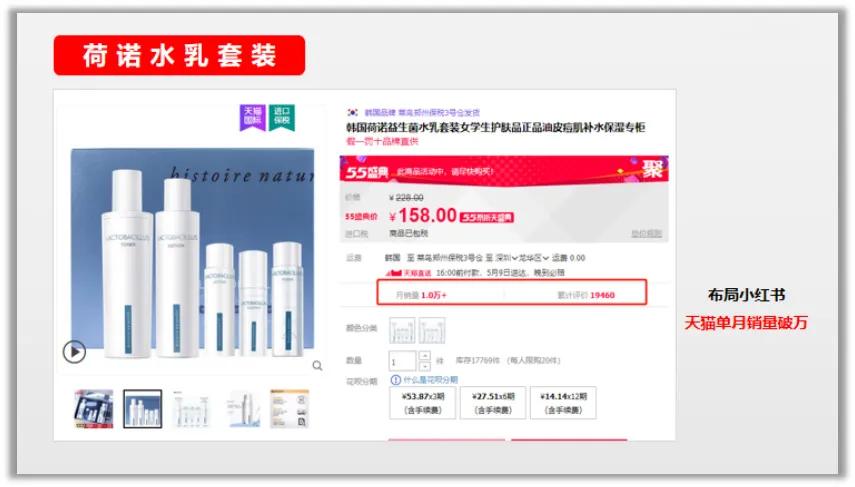
Task: Click the red 假一罚十 subtitle
Action: [382, 141]
